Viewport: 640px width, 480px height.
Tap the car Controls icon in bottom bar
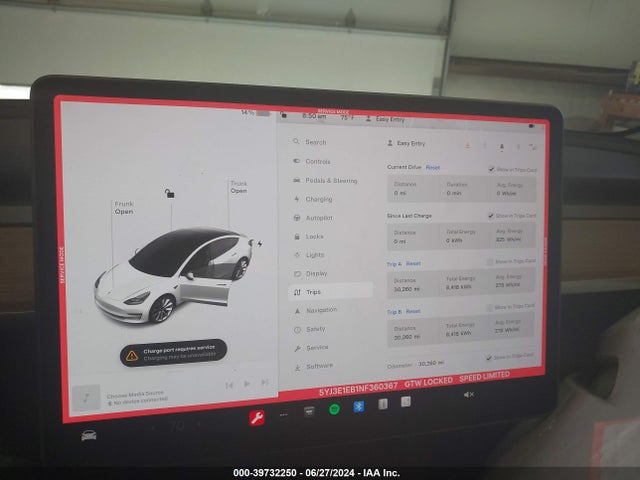[89, 436]
